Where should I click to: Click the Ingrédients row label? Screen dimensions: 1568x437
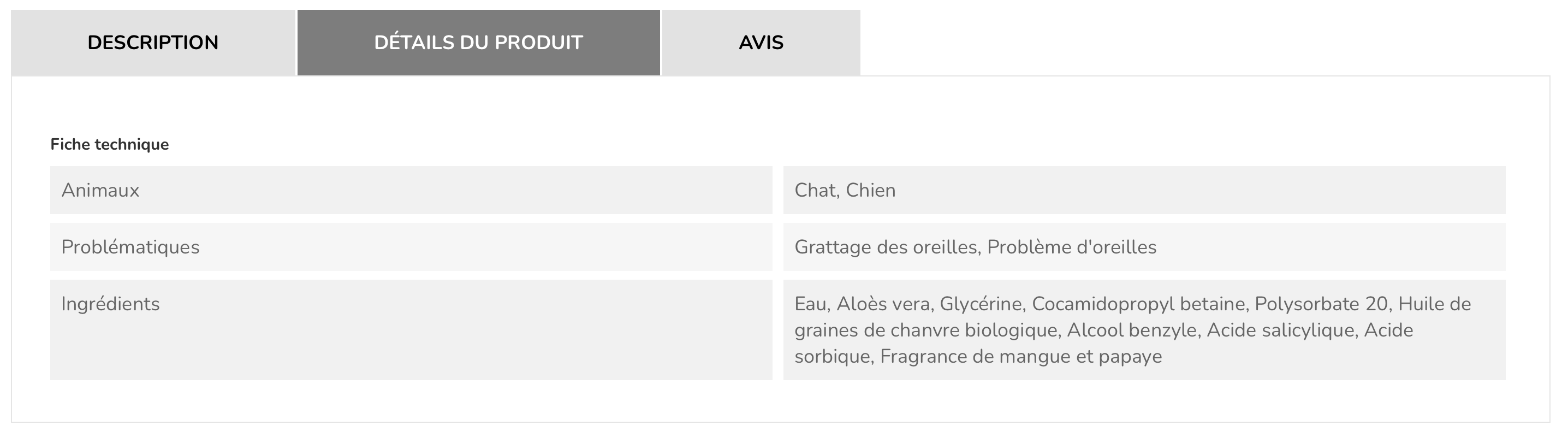tap(110, 304)
